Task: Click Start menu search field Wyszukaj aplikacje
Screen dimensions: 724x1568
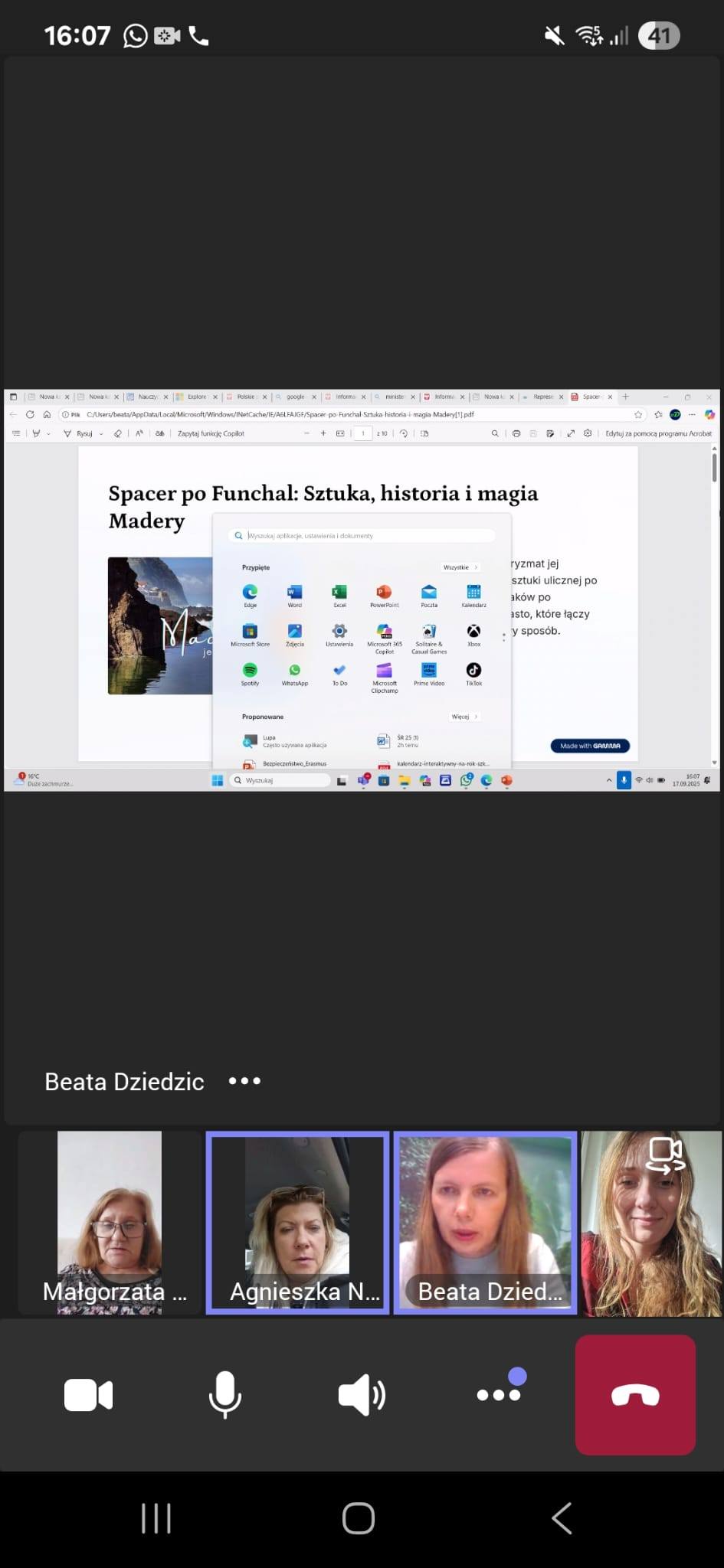Action: (x=362, y=536)
